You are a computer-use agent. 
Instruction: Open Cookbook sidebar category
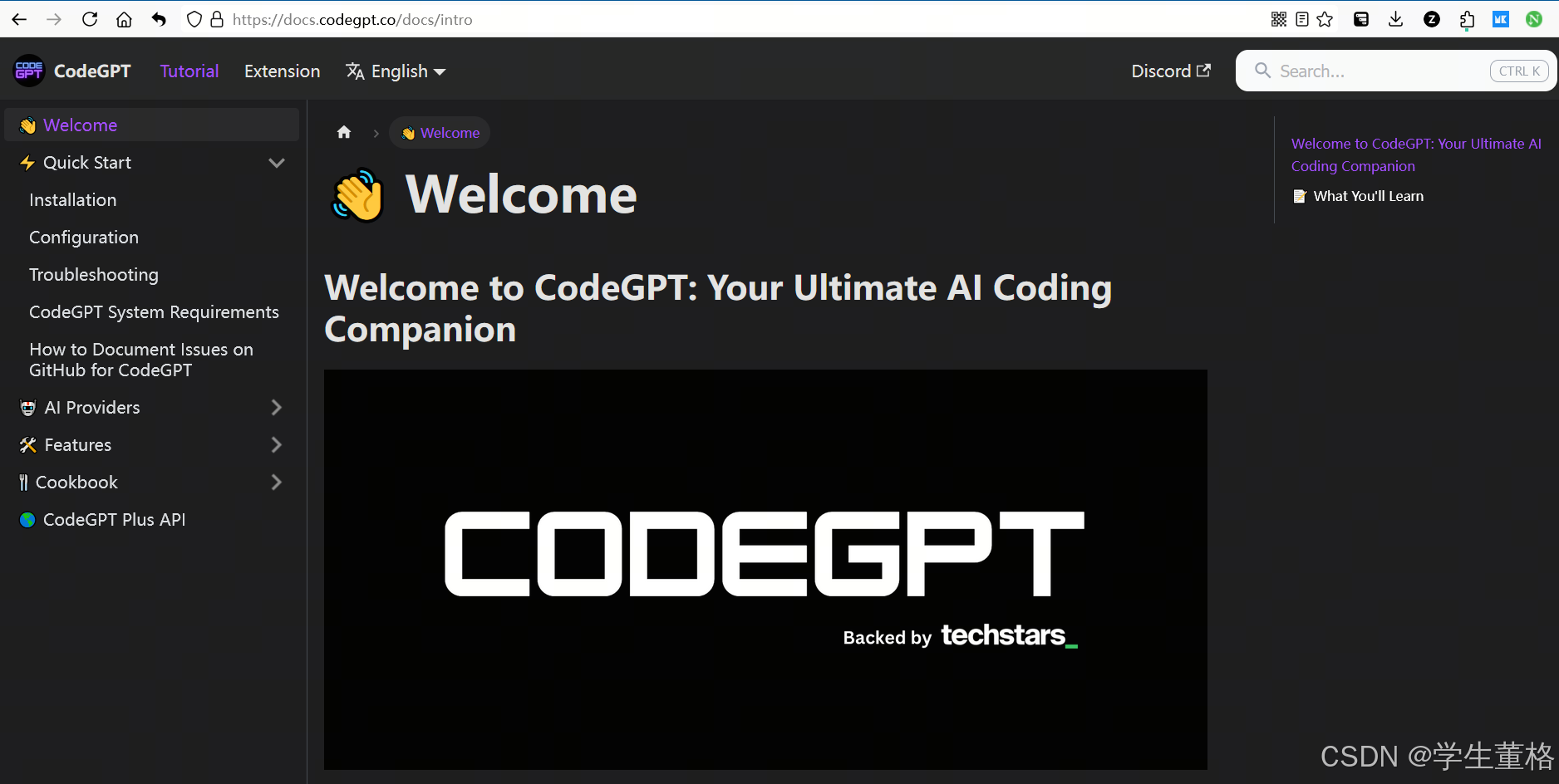tap(76, 483)
